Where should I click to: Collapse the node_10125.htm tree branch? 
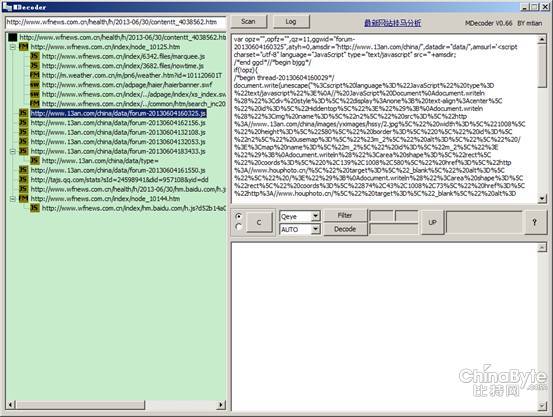pos(12,47)
